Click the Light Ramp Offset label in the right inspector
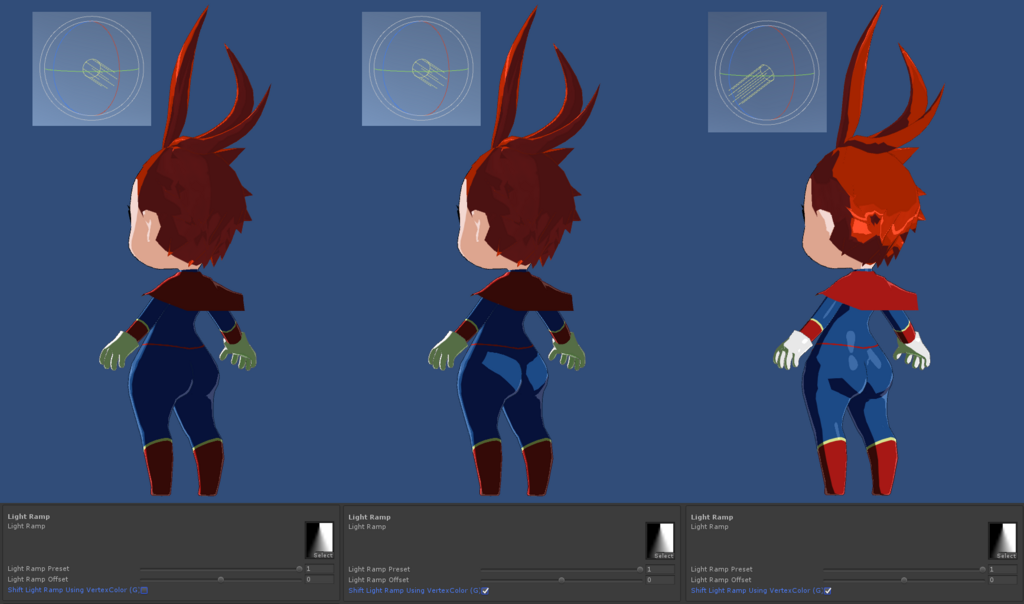Viewport: 1024px width, 604px height. (721, 580)
